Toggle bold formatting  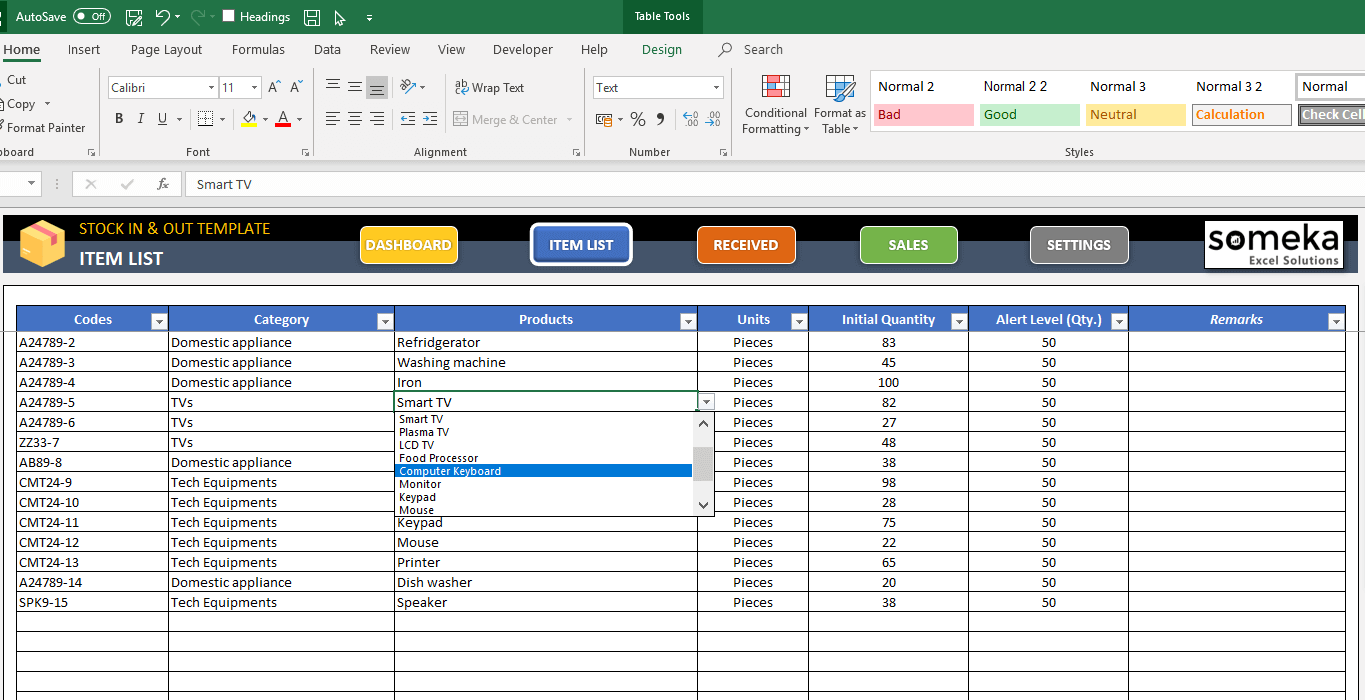coord(118,118)
